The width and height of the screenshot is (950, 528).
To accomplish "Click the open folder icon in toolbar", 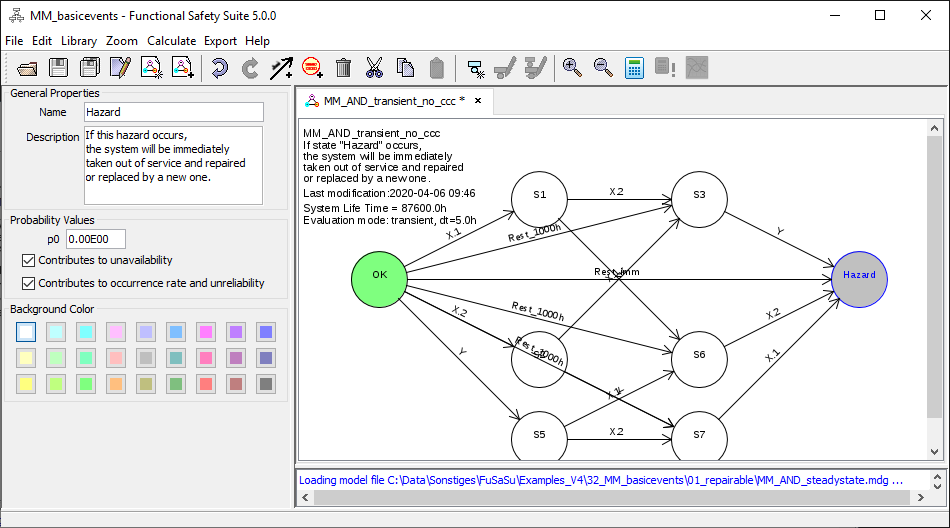I will pos(27,68).
